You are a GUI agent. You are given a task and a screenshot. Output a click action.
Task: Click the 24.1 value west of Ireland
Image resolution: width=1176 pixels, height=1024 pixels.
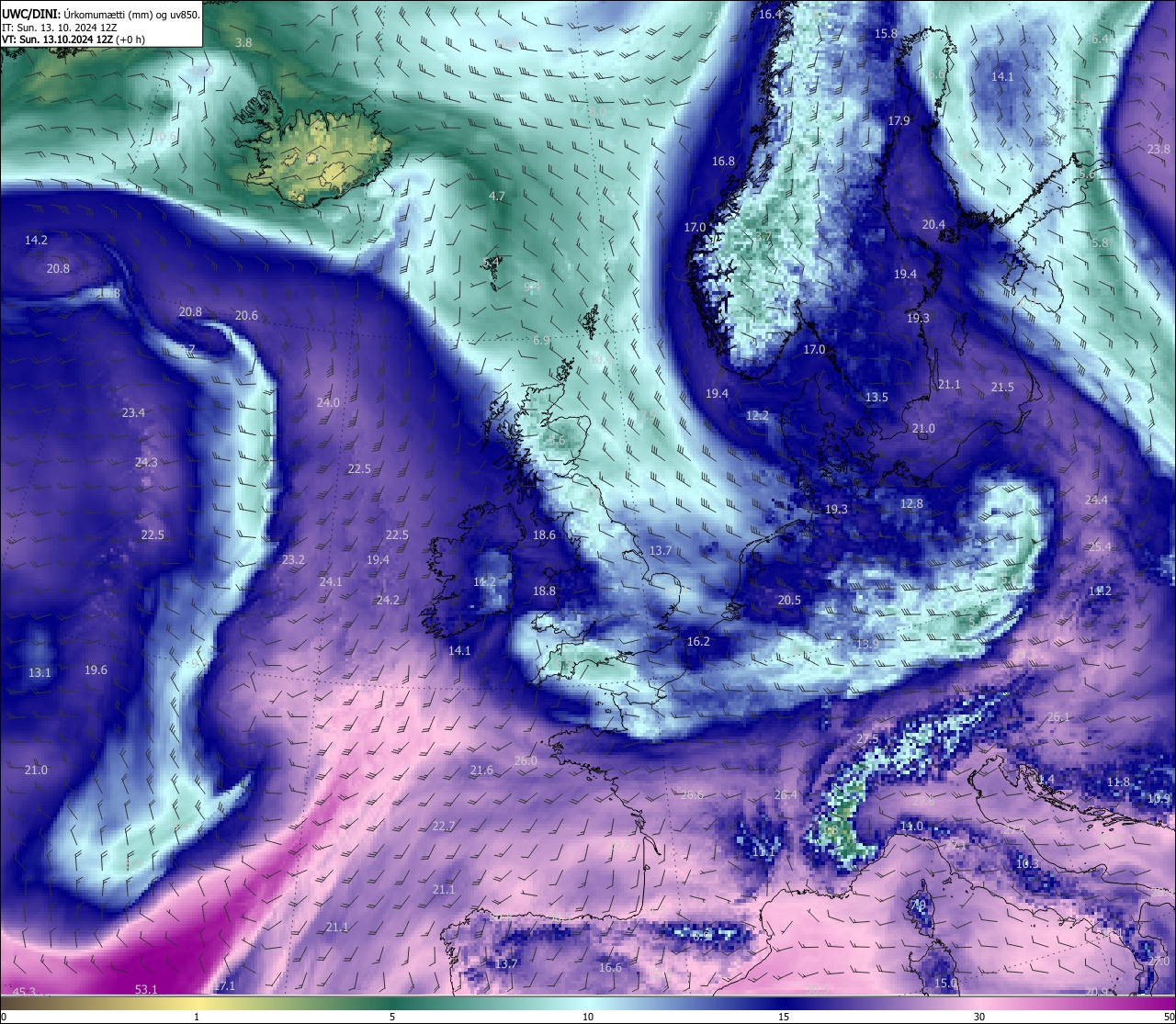tap(331, 582)
